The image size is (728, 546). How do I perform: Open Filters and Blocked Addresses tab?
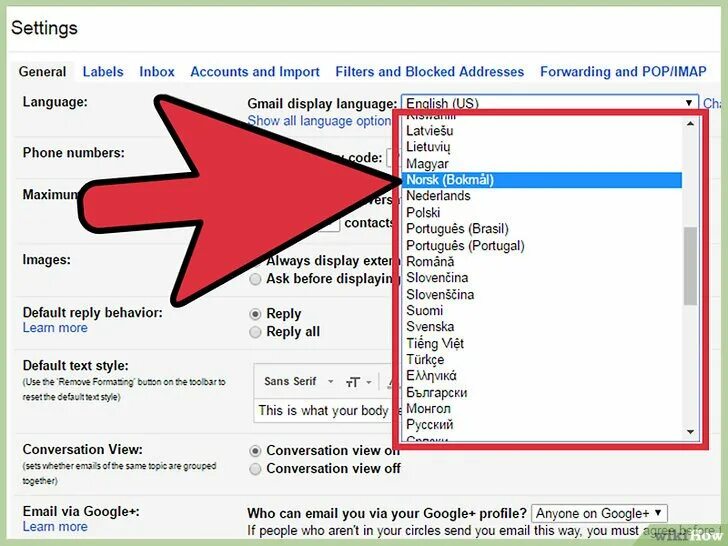(429, 72)
